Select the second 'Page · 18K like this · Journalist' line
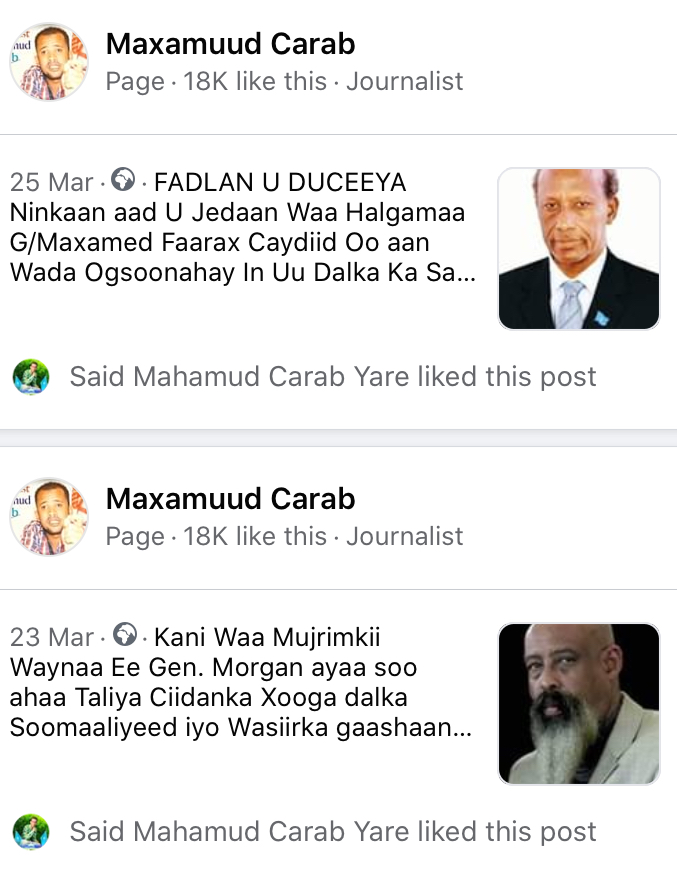Viewport: 677px width, 881px height. 284,537
